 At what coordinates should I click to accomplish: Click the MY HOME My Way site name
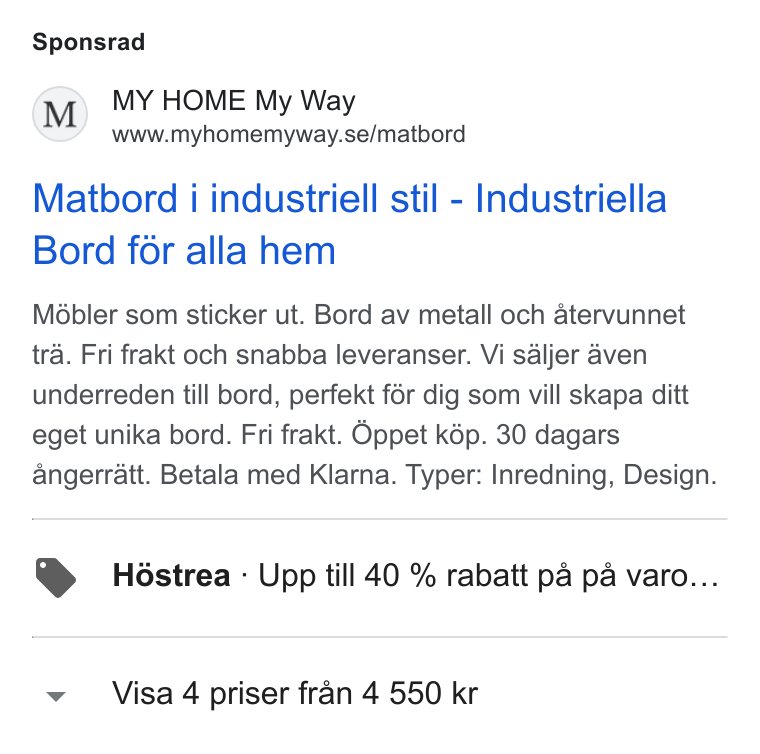tap(234, 101)
